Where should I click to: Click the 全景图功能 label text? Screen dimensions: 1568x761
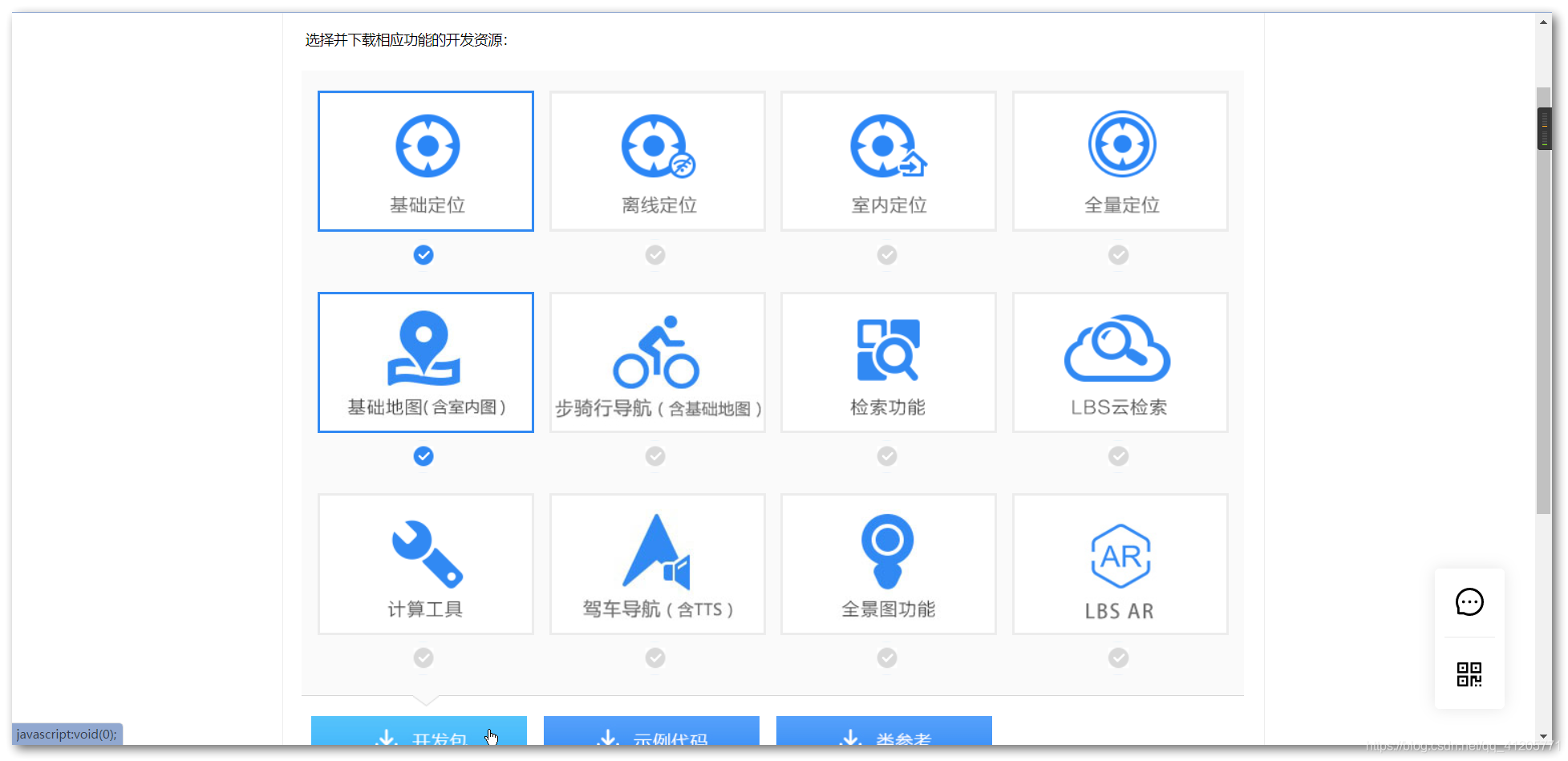click(x=888, y=609)
